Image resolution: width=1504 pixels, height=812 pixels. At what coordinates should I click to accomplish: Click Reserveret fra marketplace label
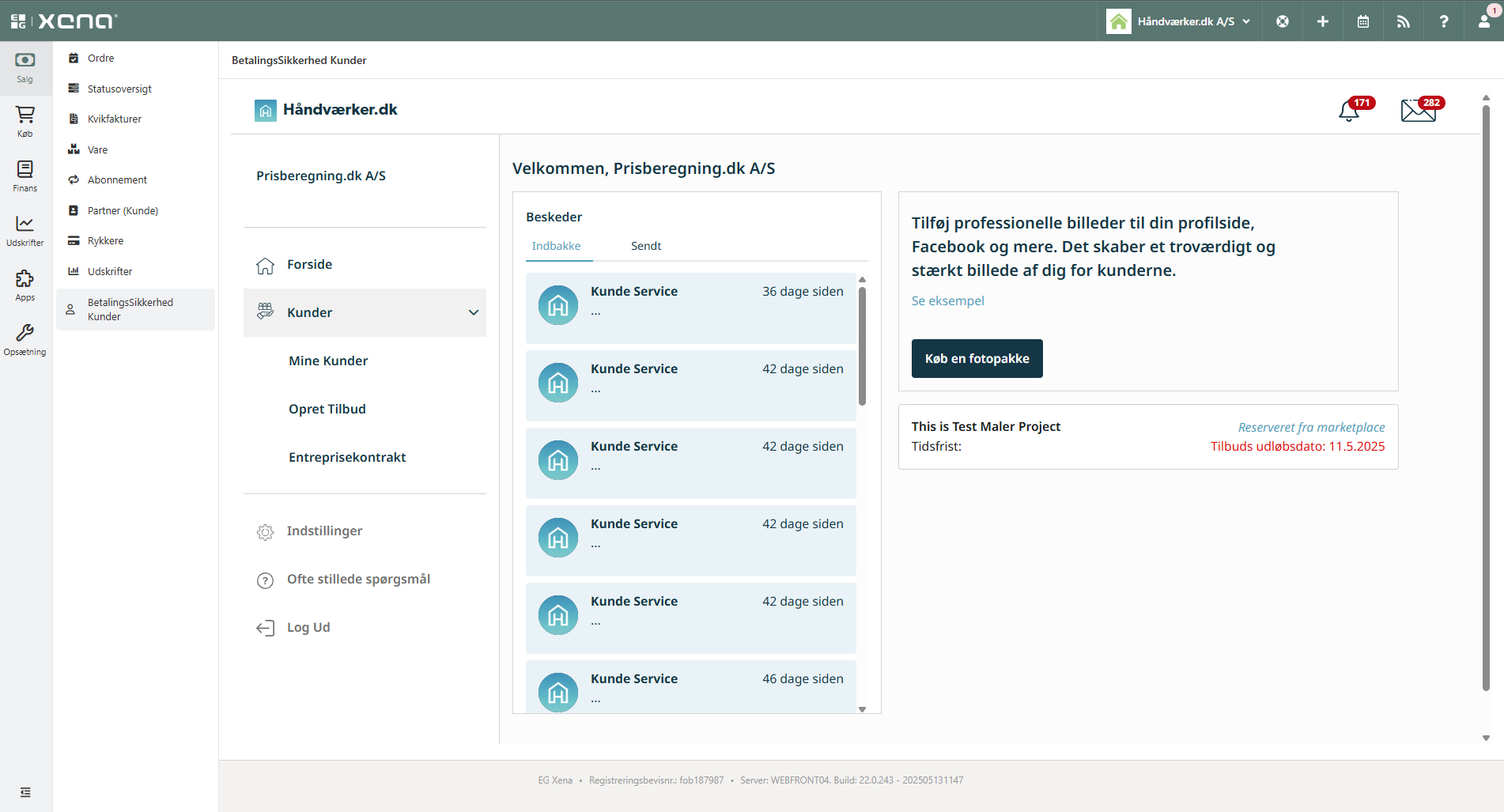click(1311, 427)
